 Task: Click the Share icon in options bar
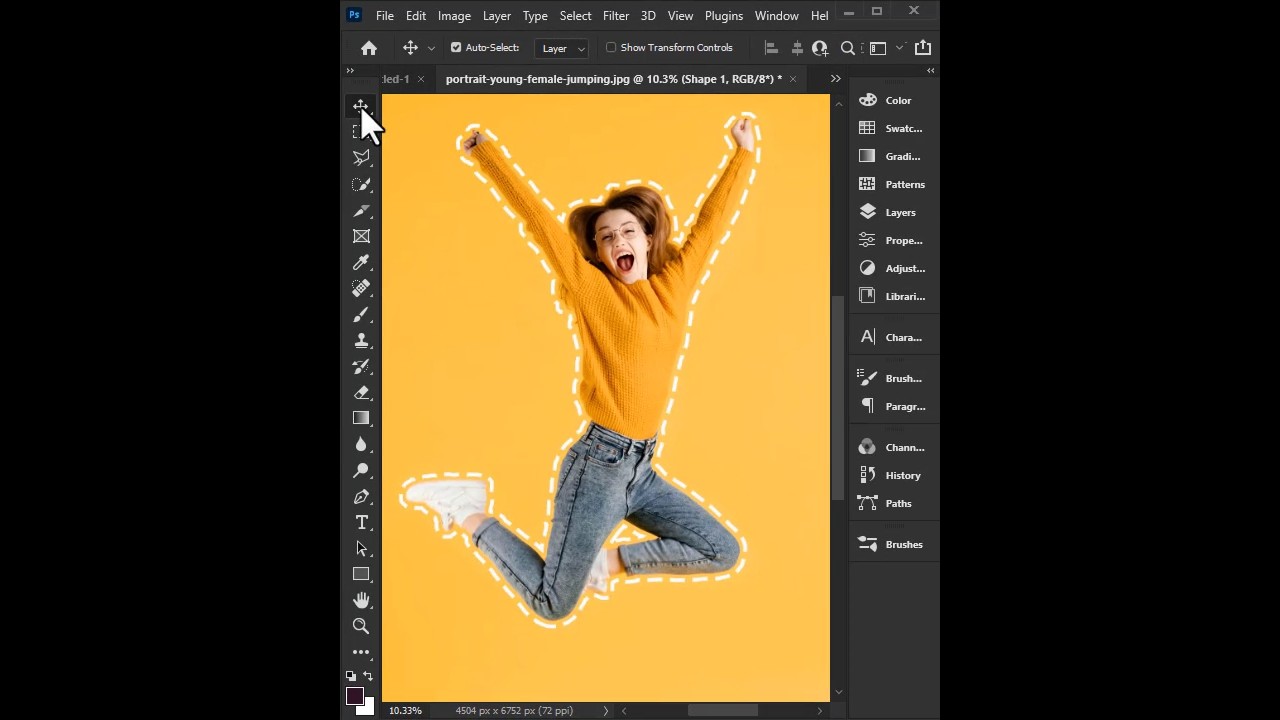923,48
